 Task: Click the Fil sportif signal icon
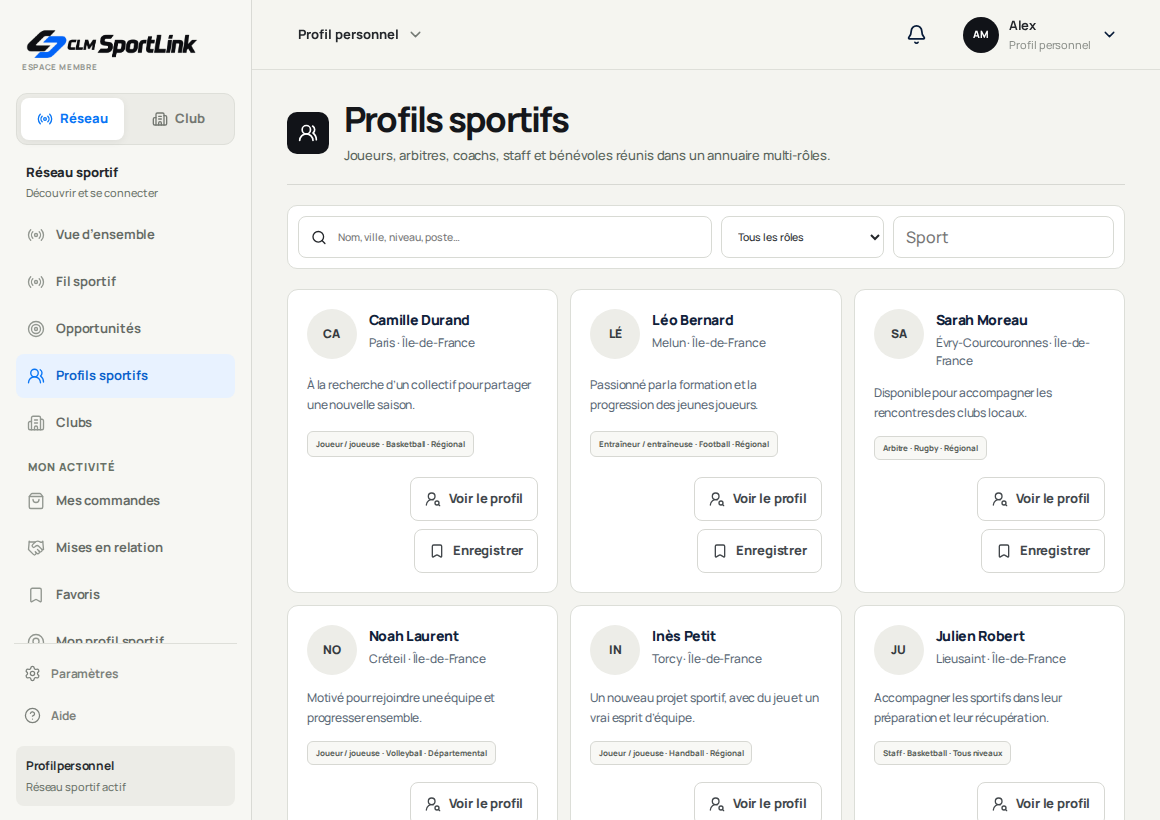point(36,281)
